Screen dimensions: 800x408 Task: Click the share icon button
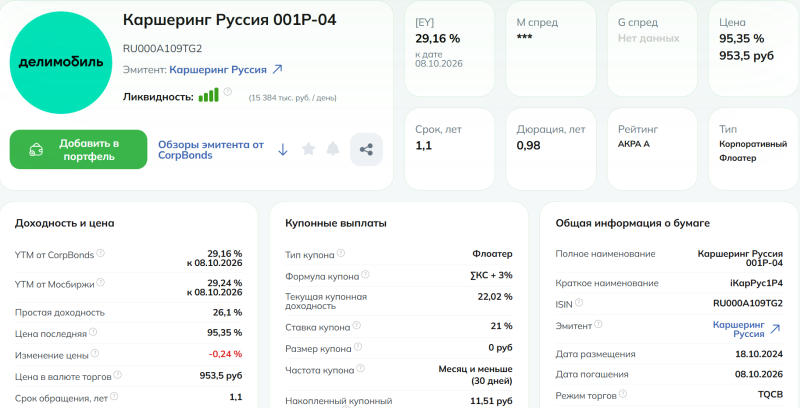(366, 149)
